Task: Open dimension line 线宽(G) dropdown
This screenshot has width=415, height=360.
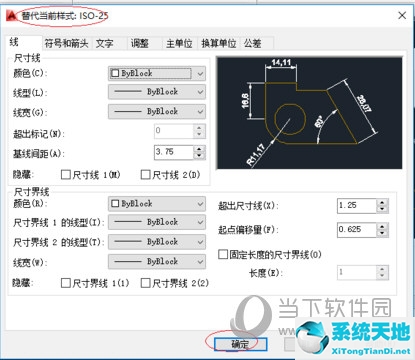Action: tap(157, 111)
